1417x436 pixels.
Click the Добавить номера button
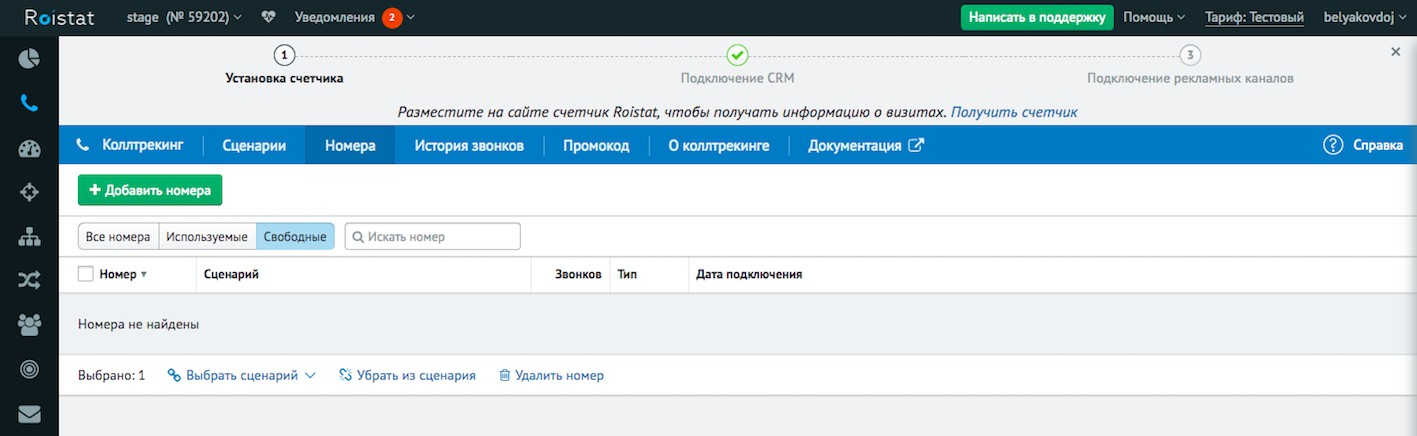point(150,190)
